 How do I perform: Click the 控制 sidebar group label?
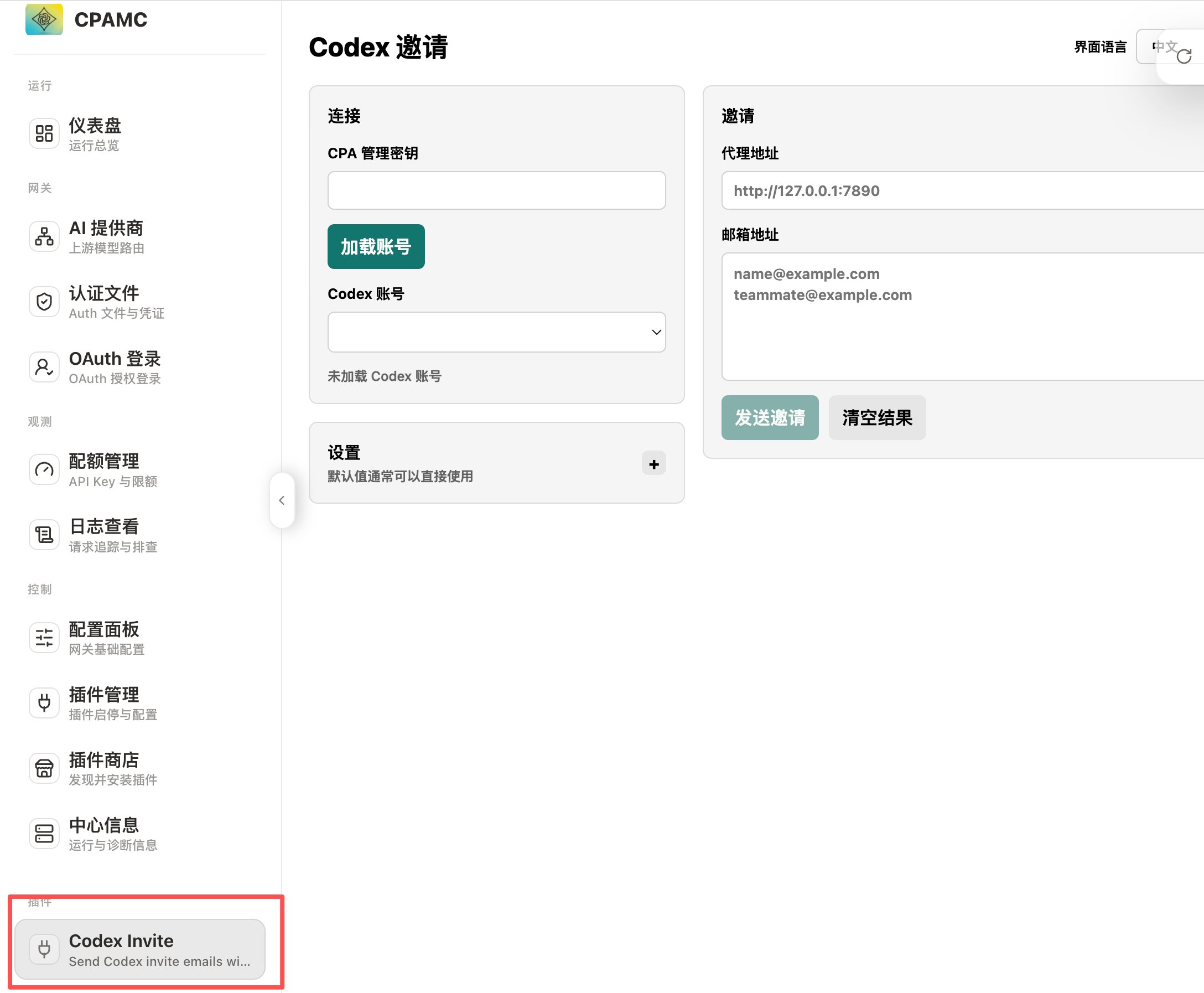point(40,589)
